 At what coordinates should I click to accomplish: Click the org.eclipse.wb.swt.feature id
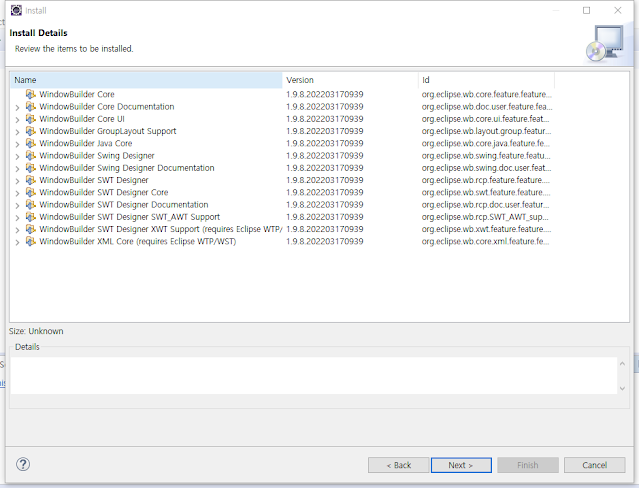pyautogui.click(x=486, y=192)
